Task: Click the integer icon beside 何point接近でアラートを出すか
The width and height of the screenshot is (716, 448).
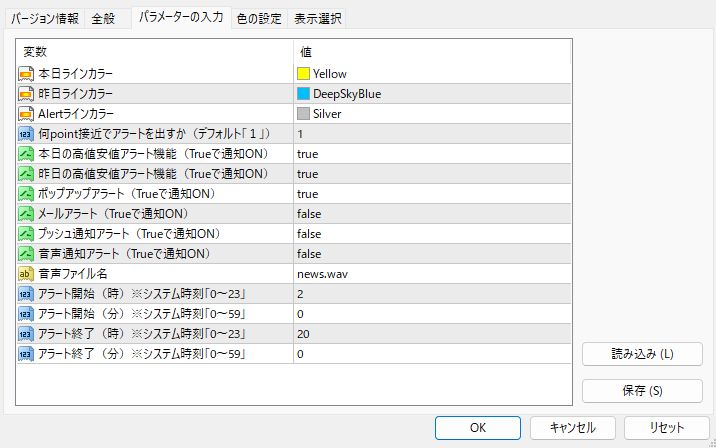Action: (x=27, y=134)
